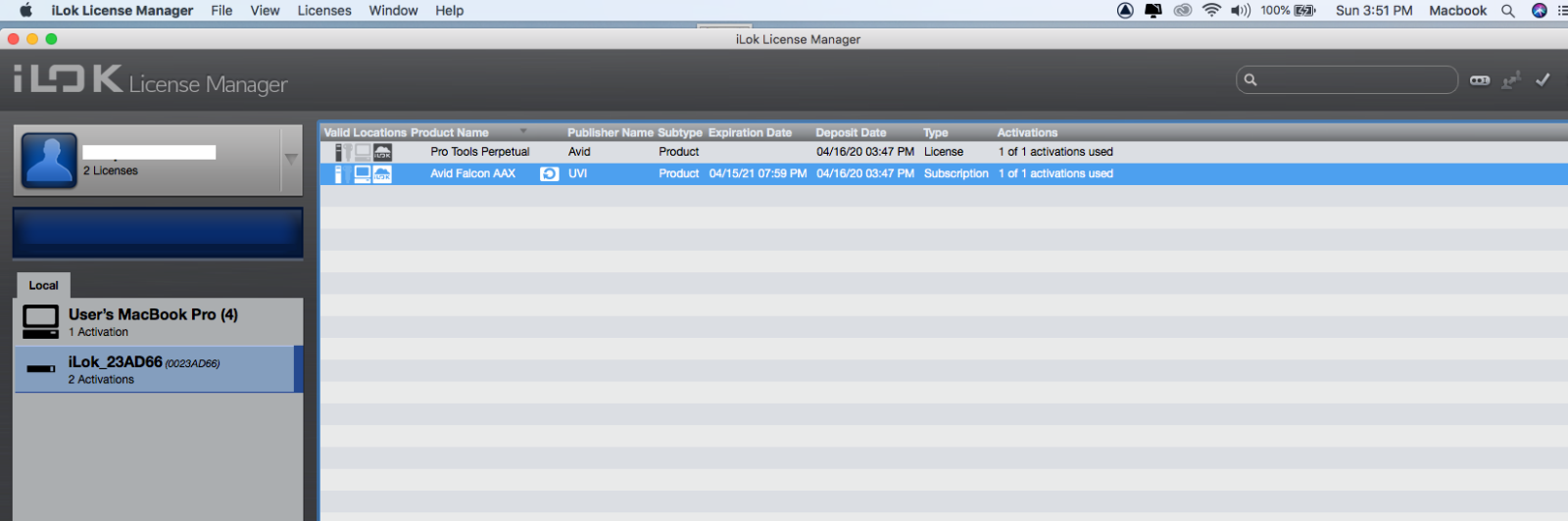Open the iLok License Manager app menu

(x=122, y=11)
